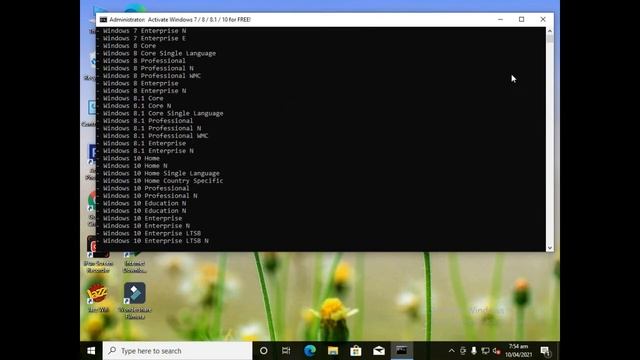This screenshot has height=360, width=640.
Task: Click the scrollbar down arrow in console
Action: point(550,248)
